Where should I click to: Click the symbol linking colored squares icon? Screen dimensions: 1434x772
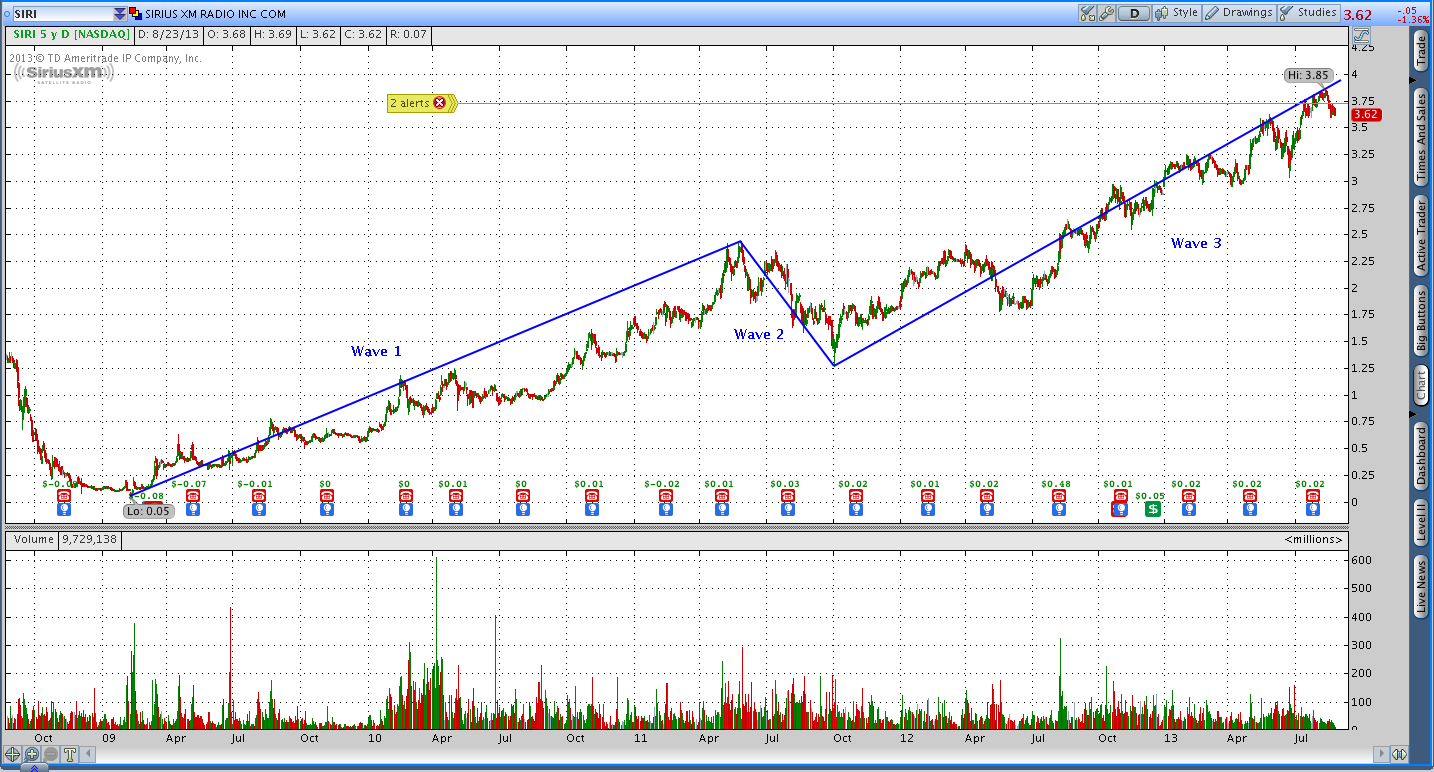coord(136,14)
